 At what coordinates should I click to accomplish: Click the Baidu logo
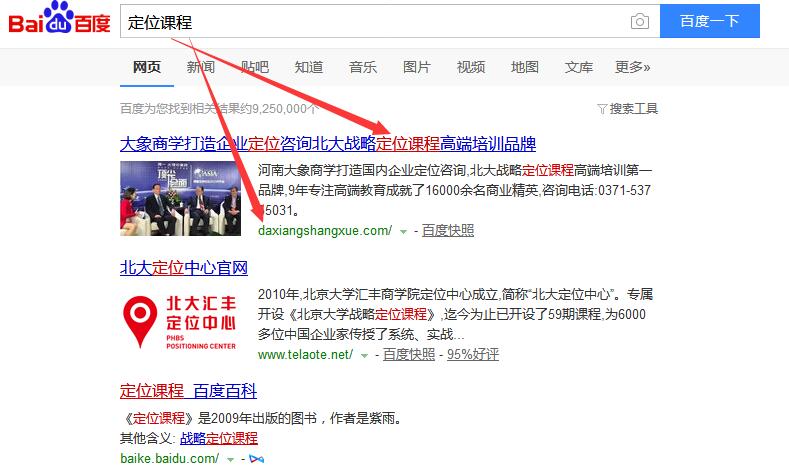point(58,20)
